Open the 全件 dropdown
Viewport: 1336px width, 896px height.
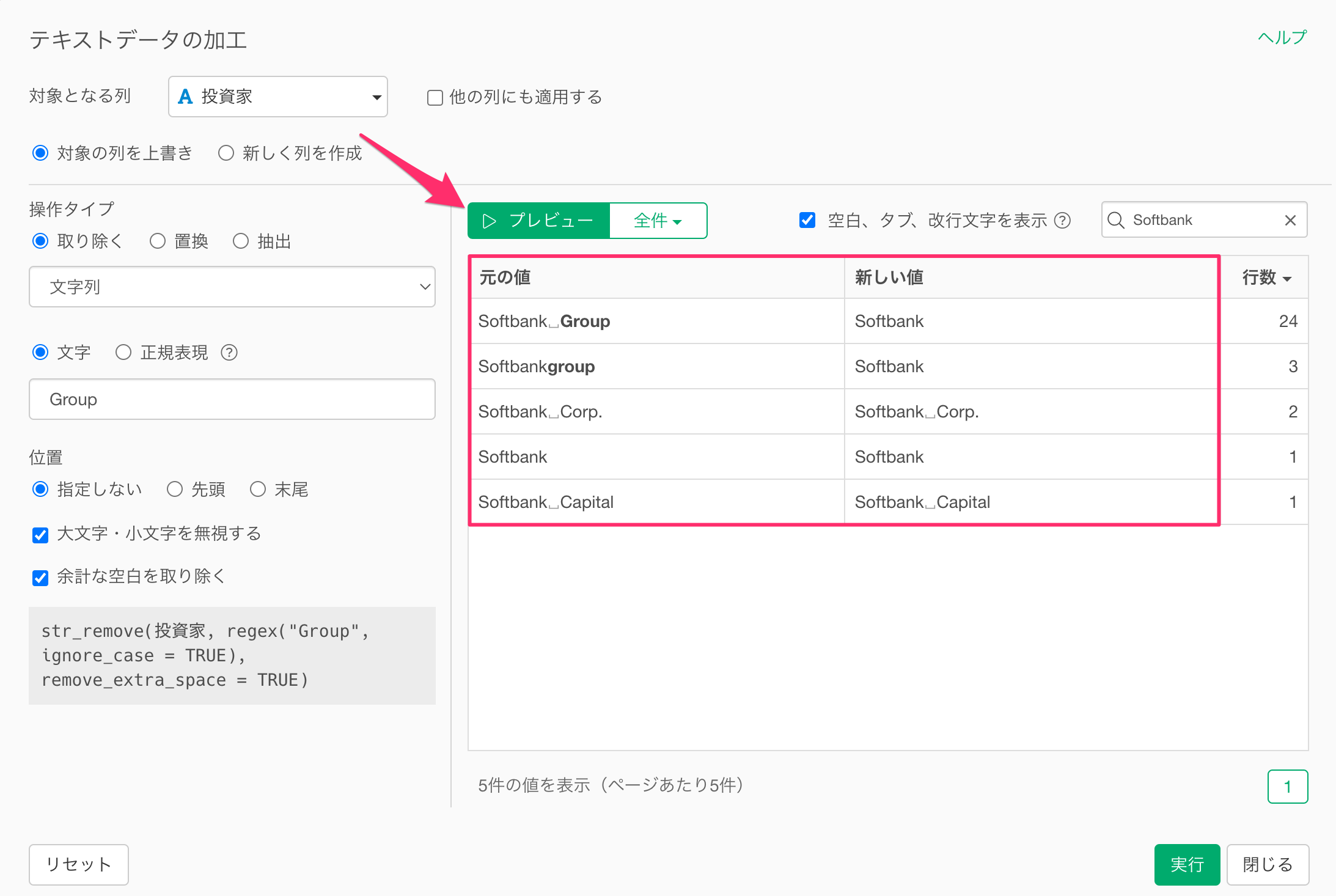[658, 221]
